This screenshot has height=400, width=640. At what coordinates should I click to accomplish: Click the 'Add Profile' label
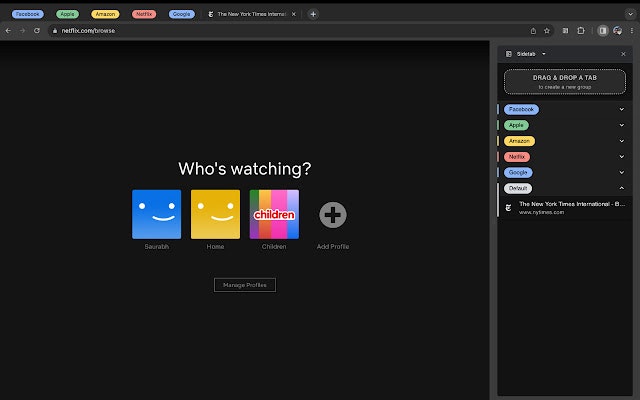click(333, 247)
